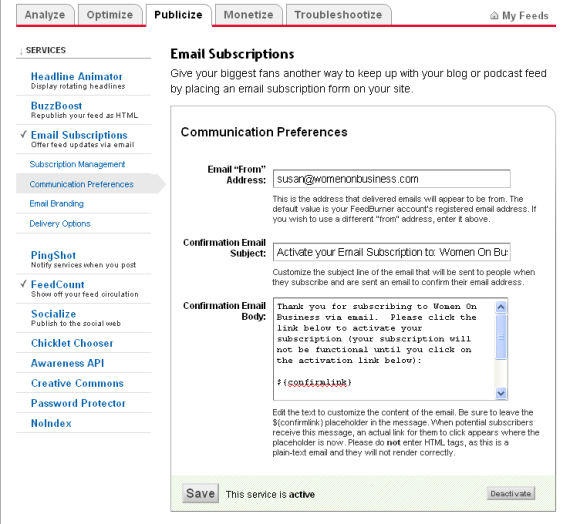
Task: Click the 'This service is active' text
Action: (270, 495)
